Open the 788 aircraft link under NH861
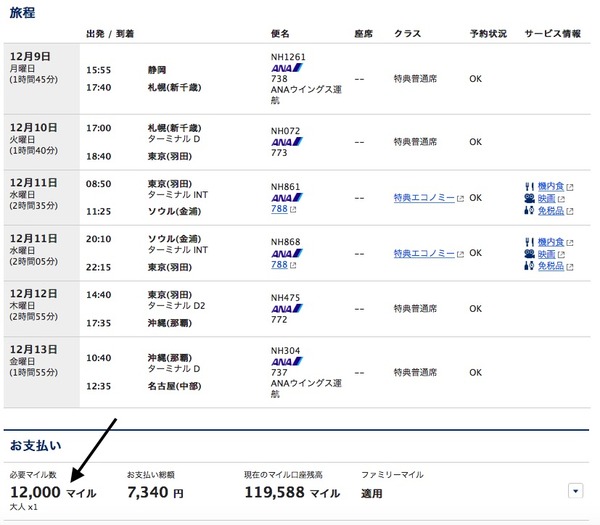 (x=279, y=209)
